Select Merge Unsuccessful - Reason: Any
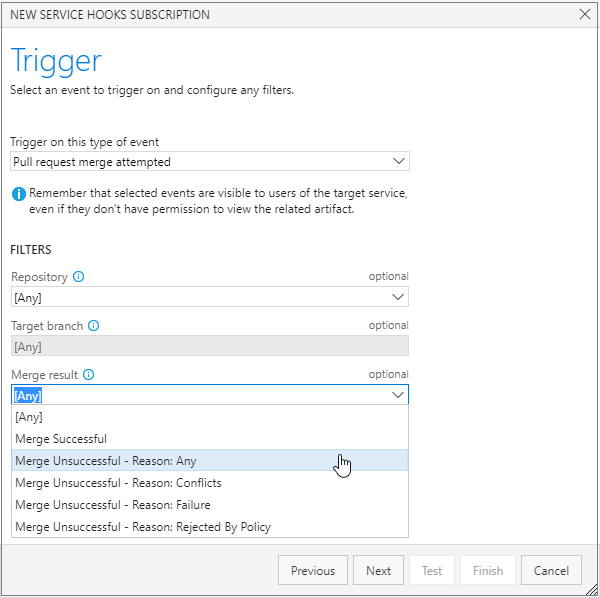The width and height of the screenshot is (600, 598). [210, 461]
